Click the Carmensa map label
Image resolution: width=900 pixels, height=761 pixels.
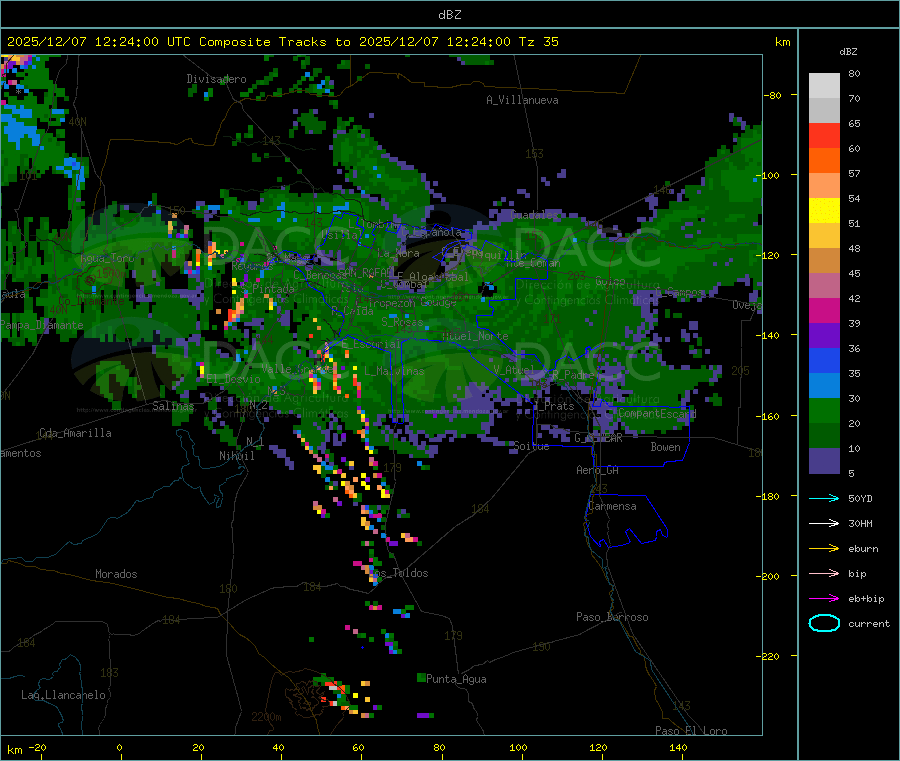(x=612, y=506)
